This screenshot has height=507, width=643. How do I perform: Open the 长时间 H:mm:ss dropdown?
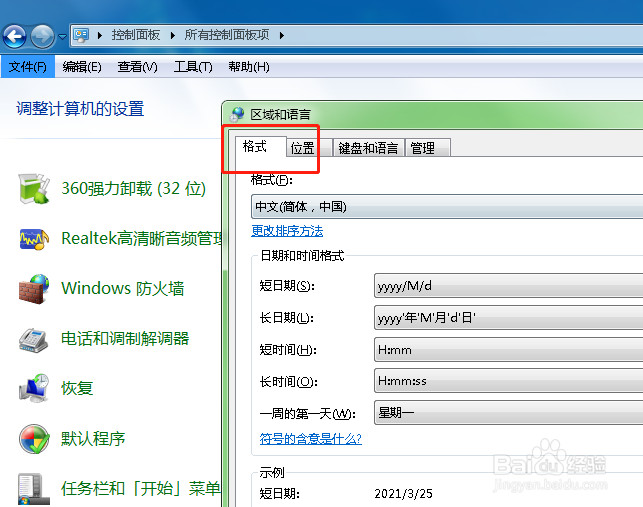click(508, 381)
